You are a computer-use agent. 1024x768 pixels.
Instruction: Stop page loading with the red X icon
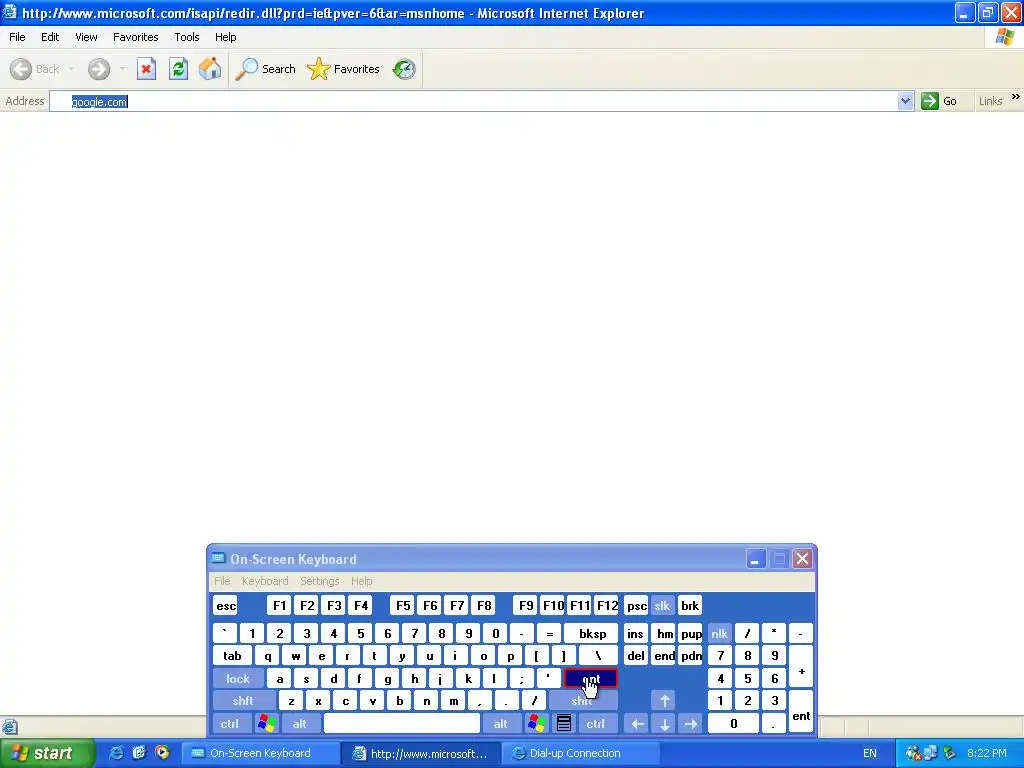coord(146,69)
